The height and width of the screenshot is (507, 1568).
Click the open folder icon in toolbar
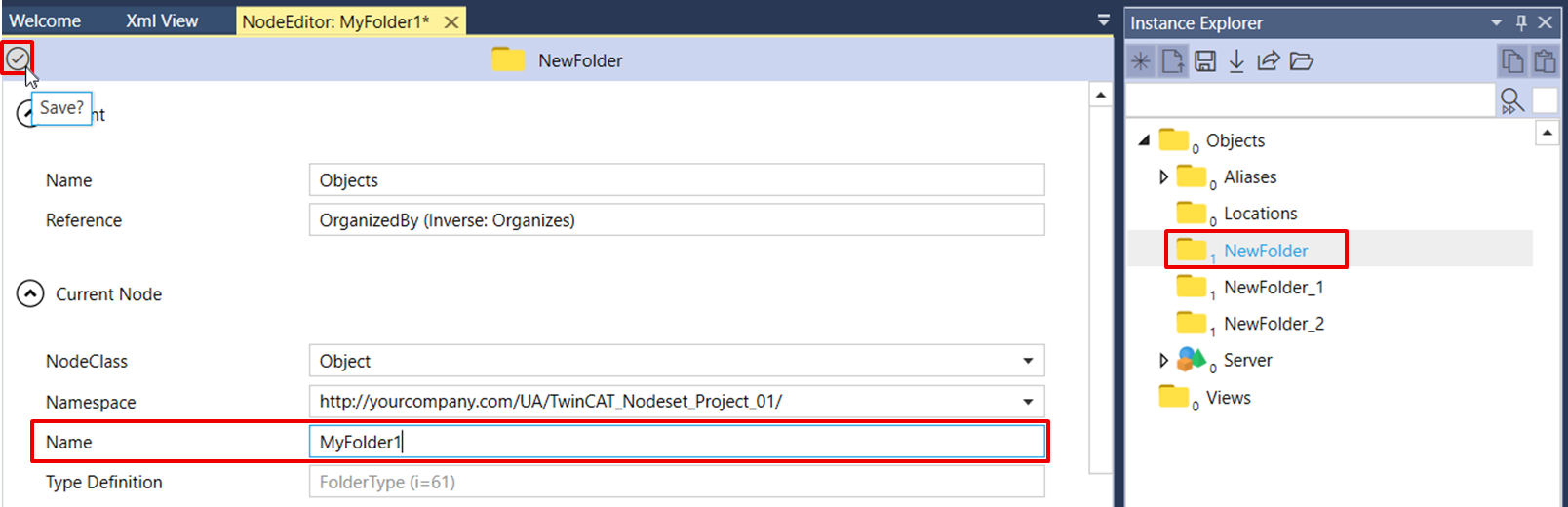[1302, 61]
